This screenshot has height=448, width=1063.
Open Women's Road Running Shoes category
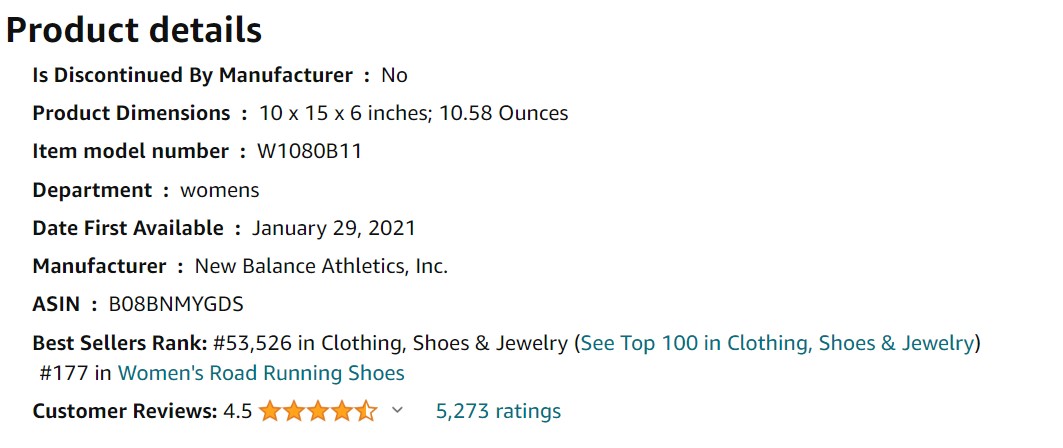tap(261, 373)
